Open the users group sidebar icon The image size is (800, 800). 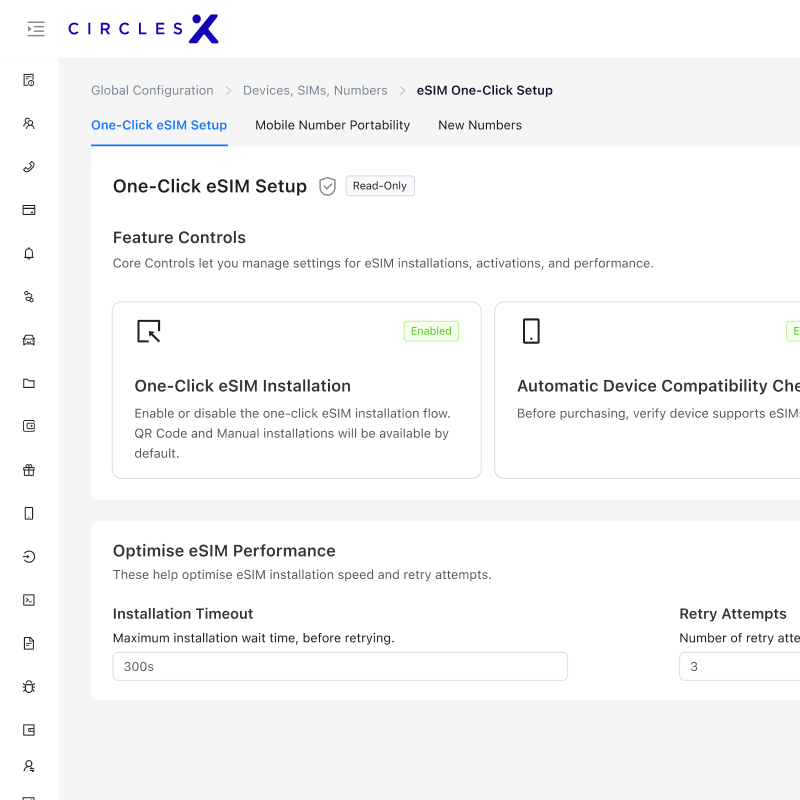(29, 123)
